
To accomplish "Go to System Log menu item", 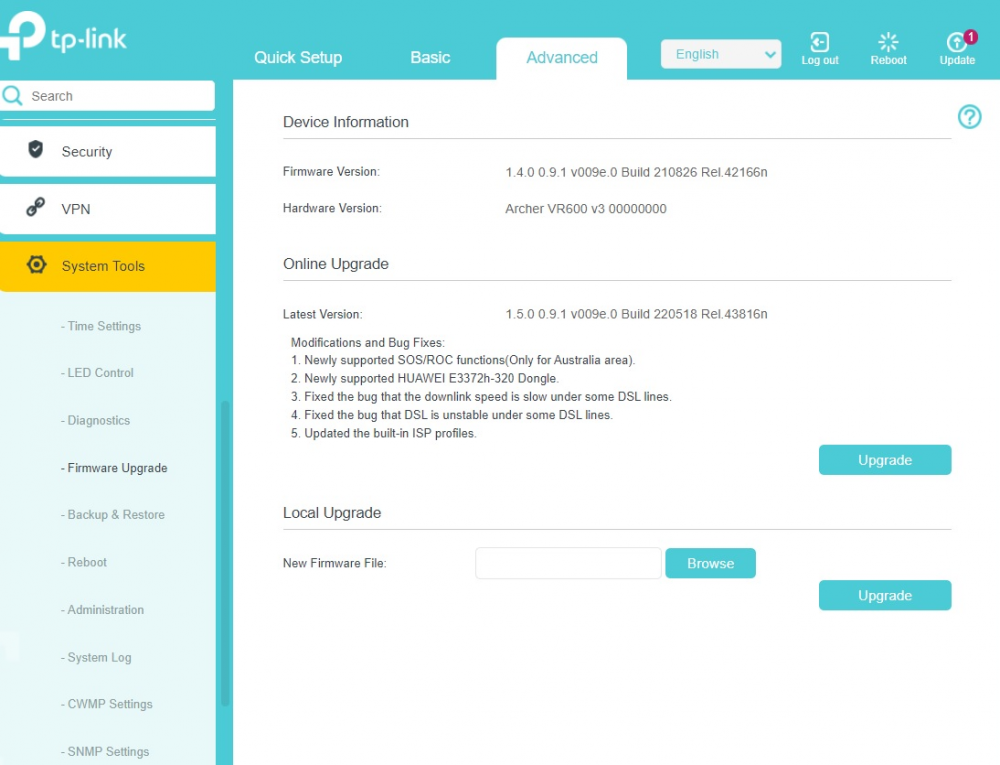I will [99, 657].
